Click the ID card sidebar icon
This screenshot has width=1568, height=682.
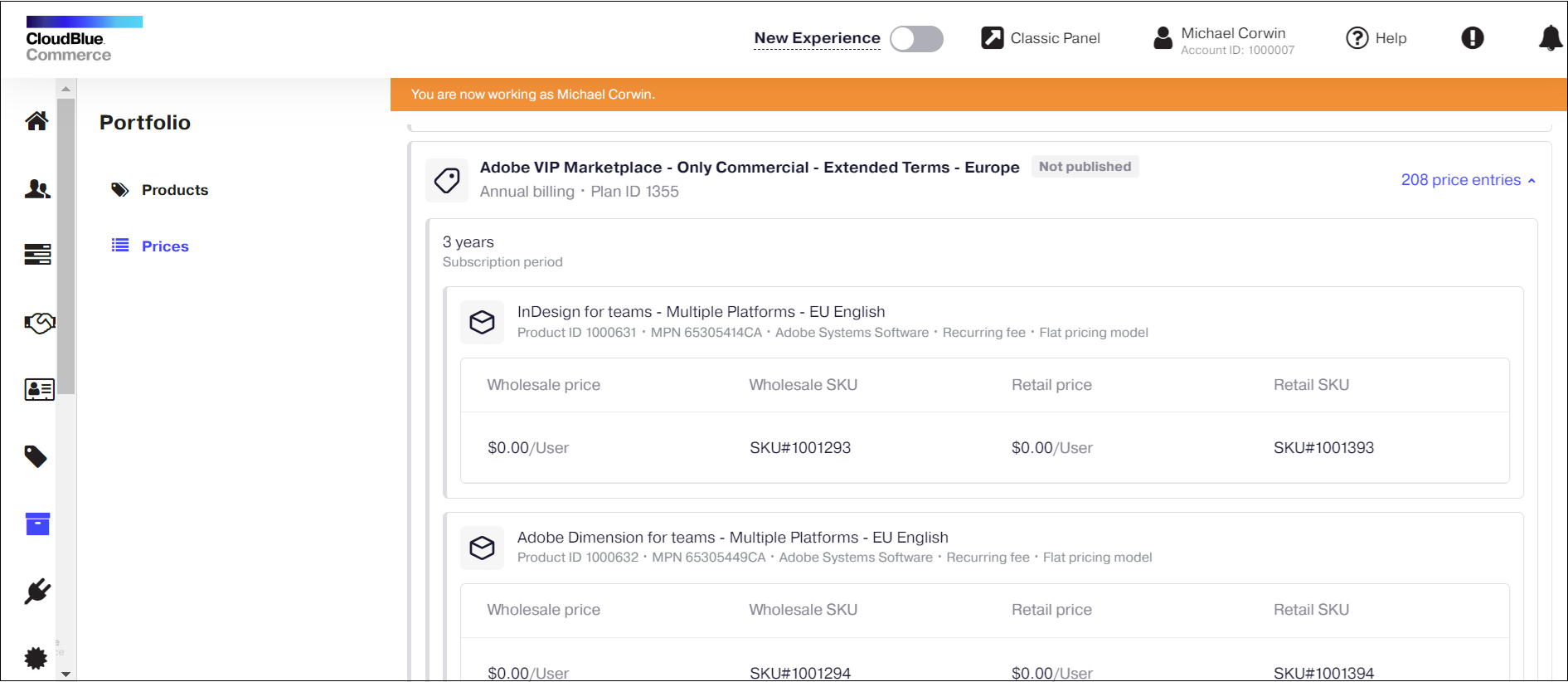coord(39,389)
